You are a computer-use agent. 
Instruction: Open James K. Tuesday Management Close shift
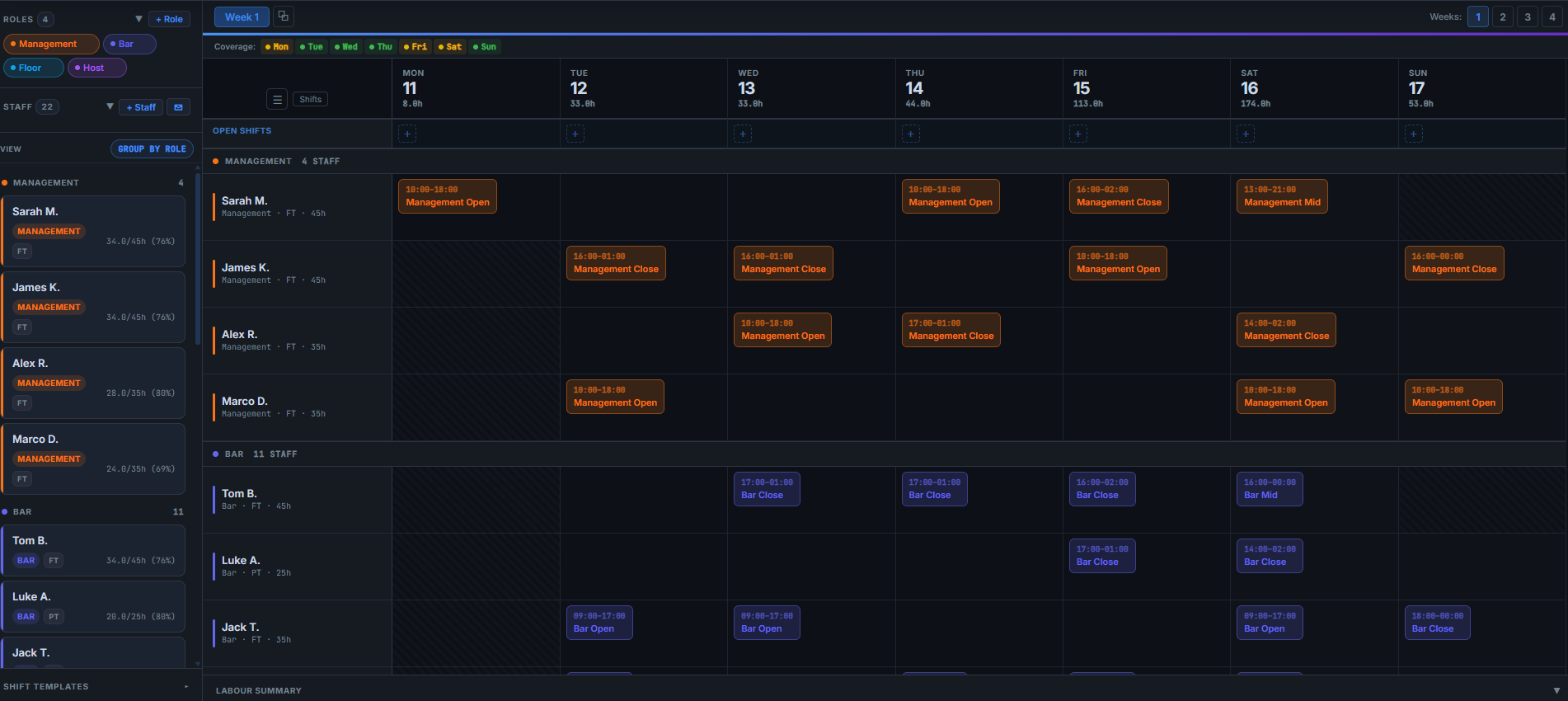point(616,263)
